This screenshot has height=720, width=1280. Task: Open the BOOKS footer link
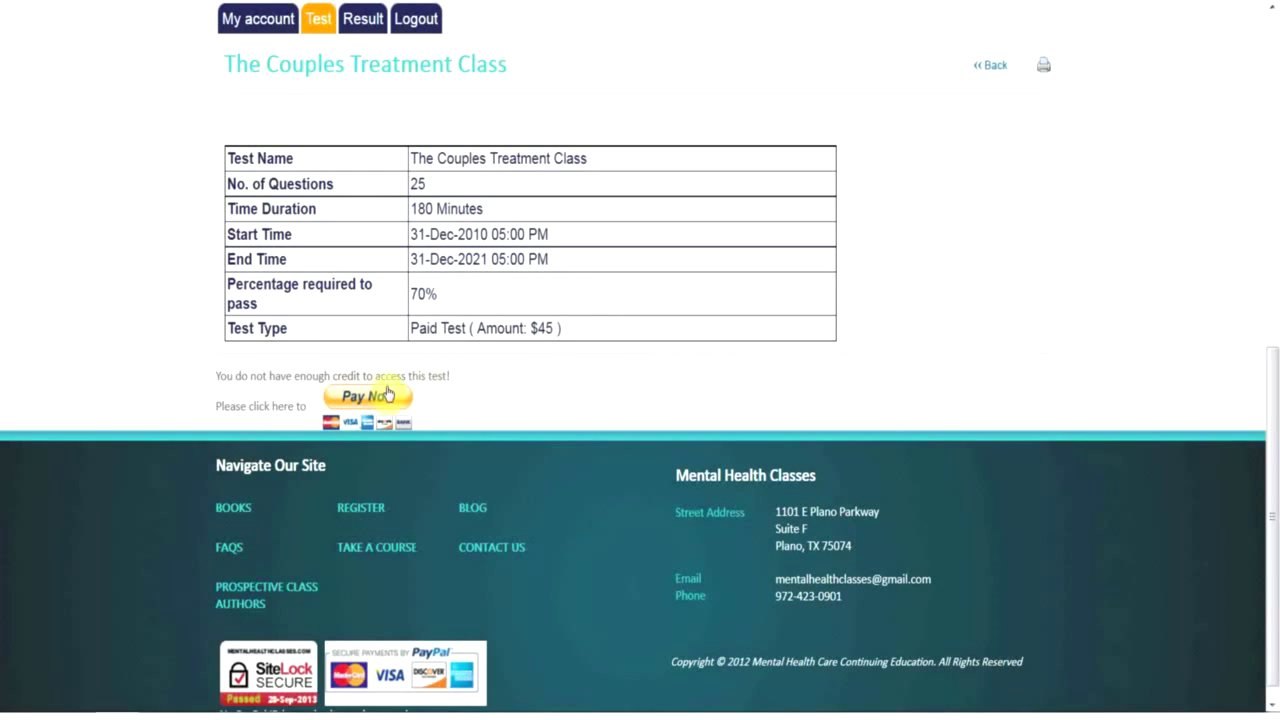click(233, 508)
